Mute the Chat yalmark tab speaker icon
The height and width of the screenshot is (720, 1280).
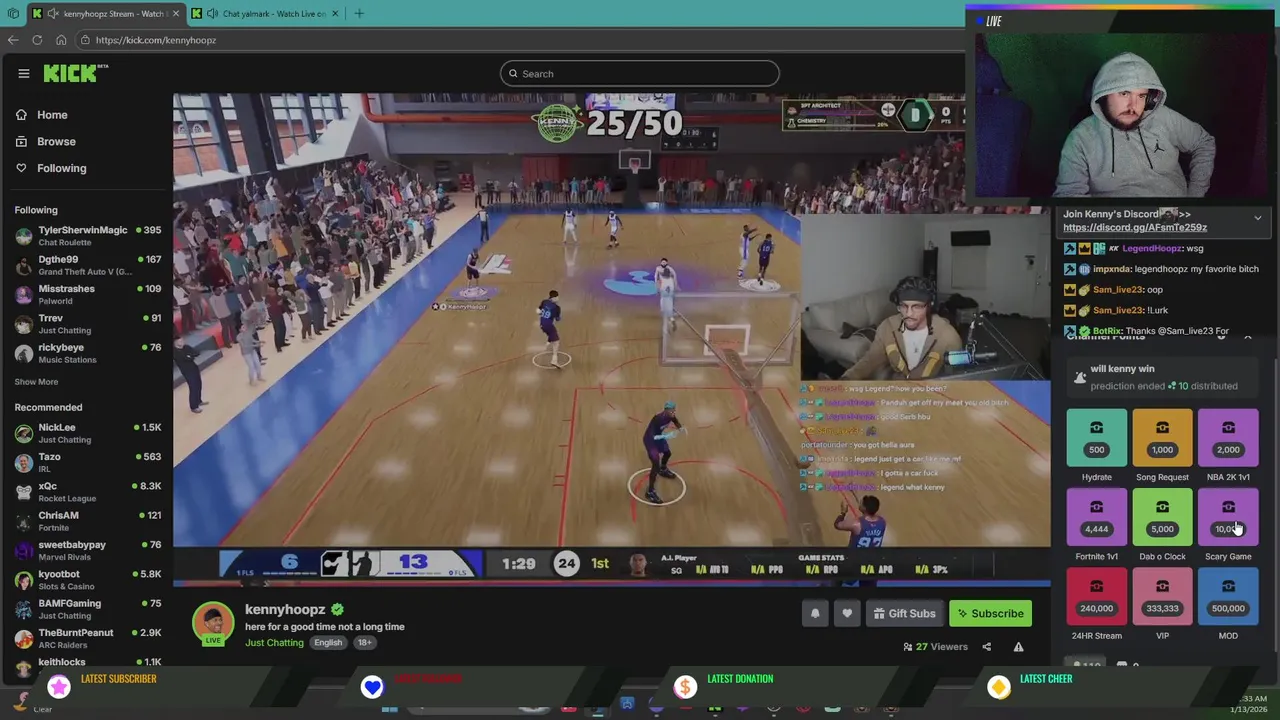(212, 14)
